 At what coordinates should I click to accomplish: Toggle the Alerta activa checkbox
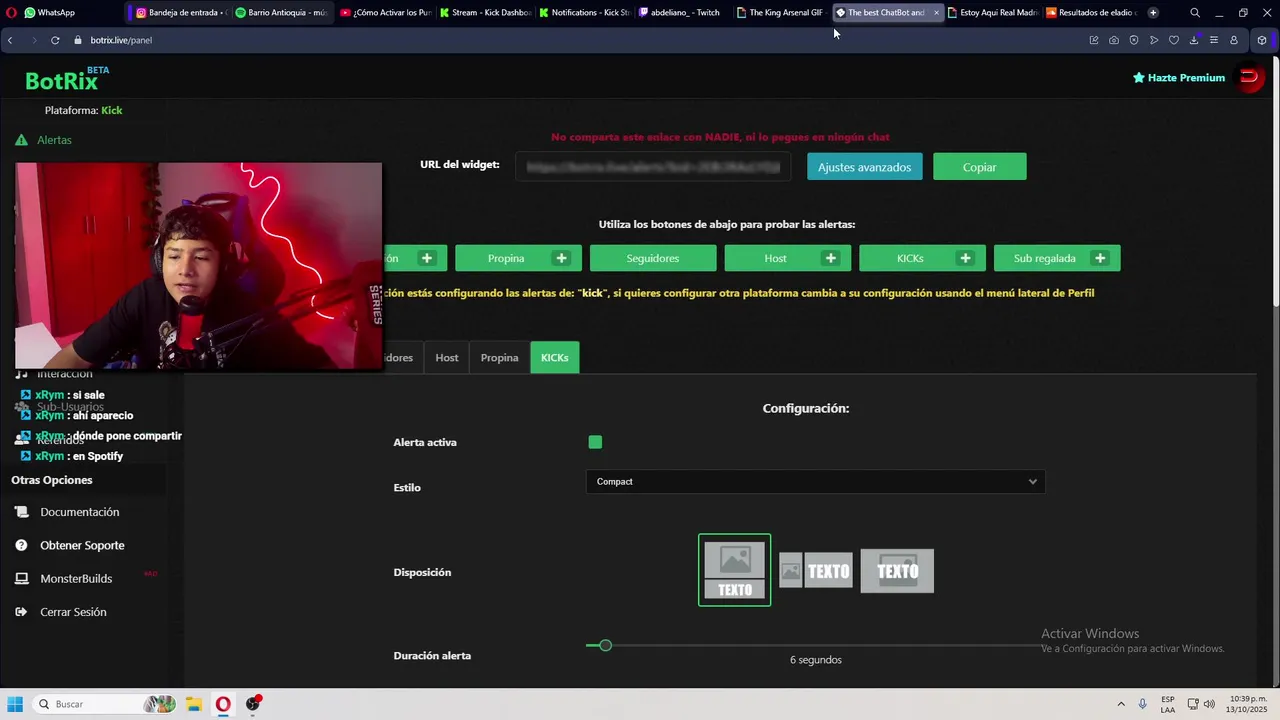pos(595,442)
